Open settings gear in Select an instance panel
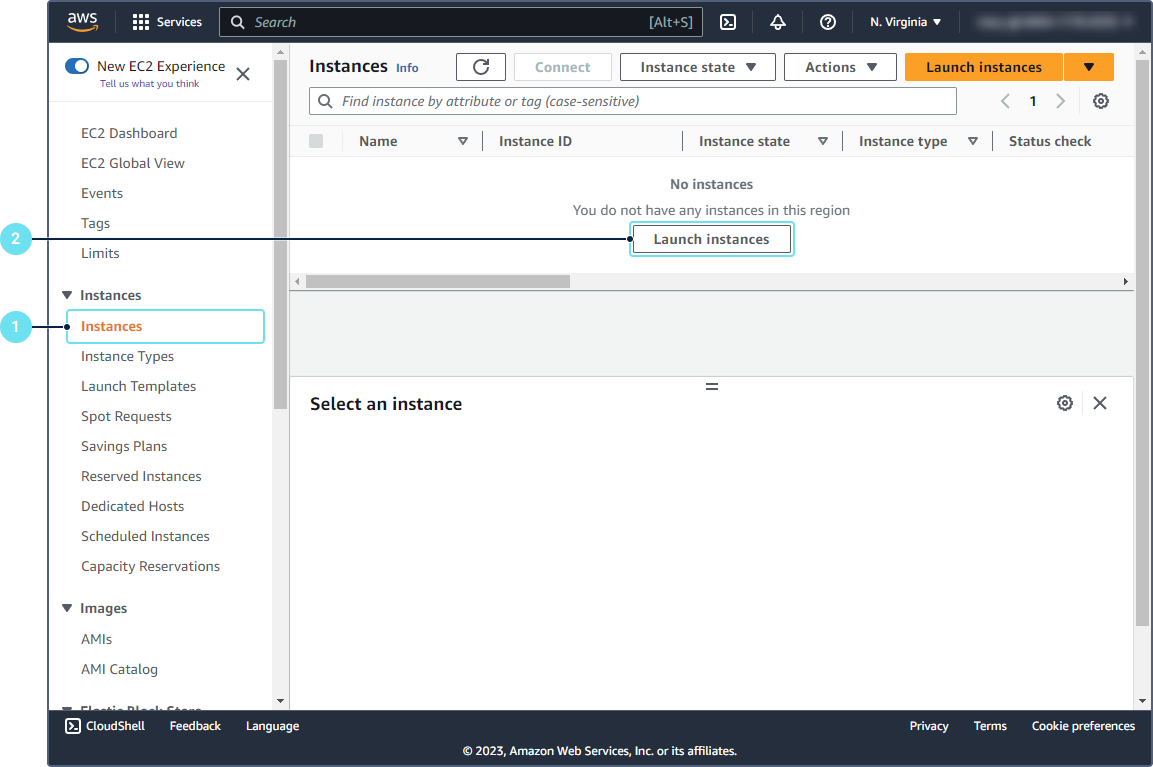The width and height of the screenshot is (1153, 767). coord(1065,403)
